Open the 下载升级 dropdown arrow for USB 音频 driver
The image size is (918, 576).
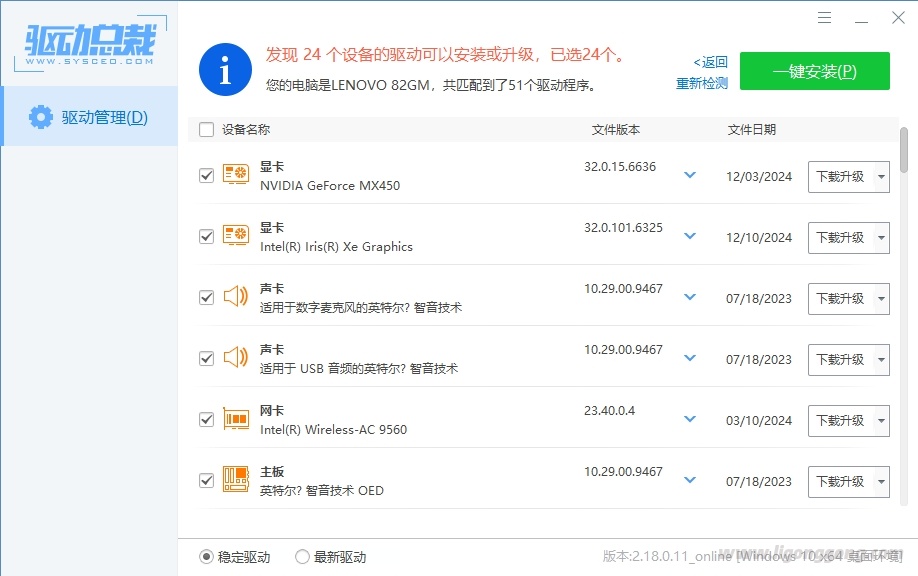pyautogui.click(x=881, y=359)
